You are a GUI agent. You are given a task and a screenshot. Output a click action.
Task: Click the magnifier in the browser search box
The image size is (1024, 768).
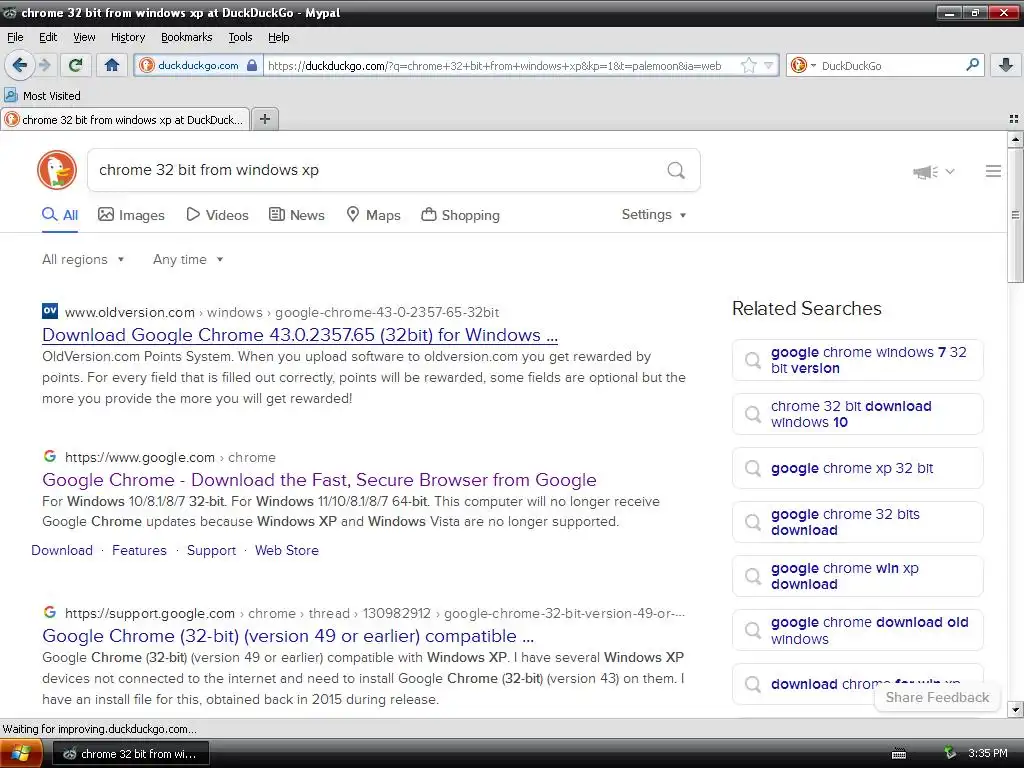(x=972, y=65)
